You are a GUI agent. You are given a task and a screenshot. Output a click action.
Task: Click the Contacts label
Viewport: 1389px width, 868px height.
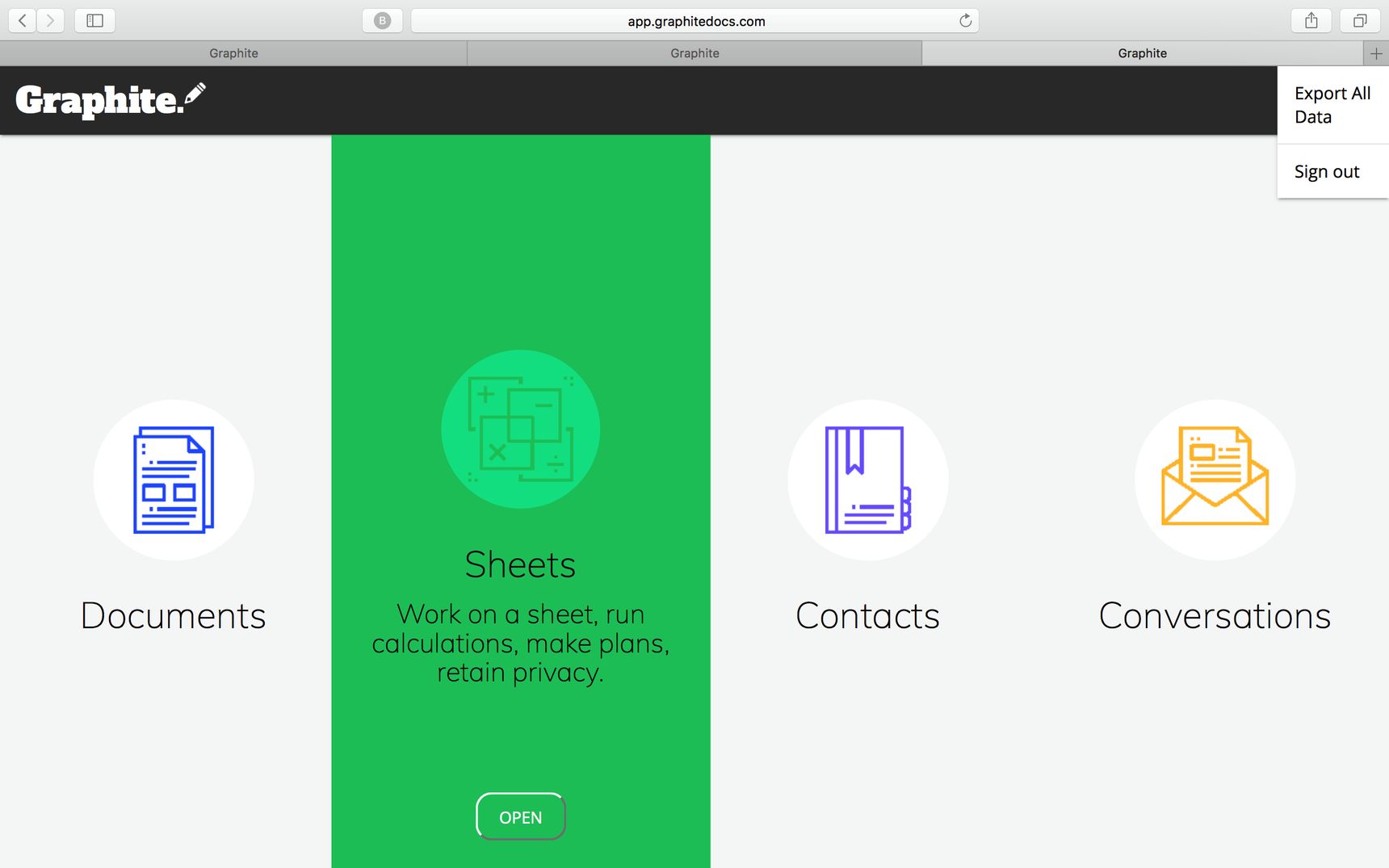click(x=868, y=616)
